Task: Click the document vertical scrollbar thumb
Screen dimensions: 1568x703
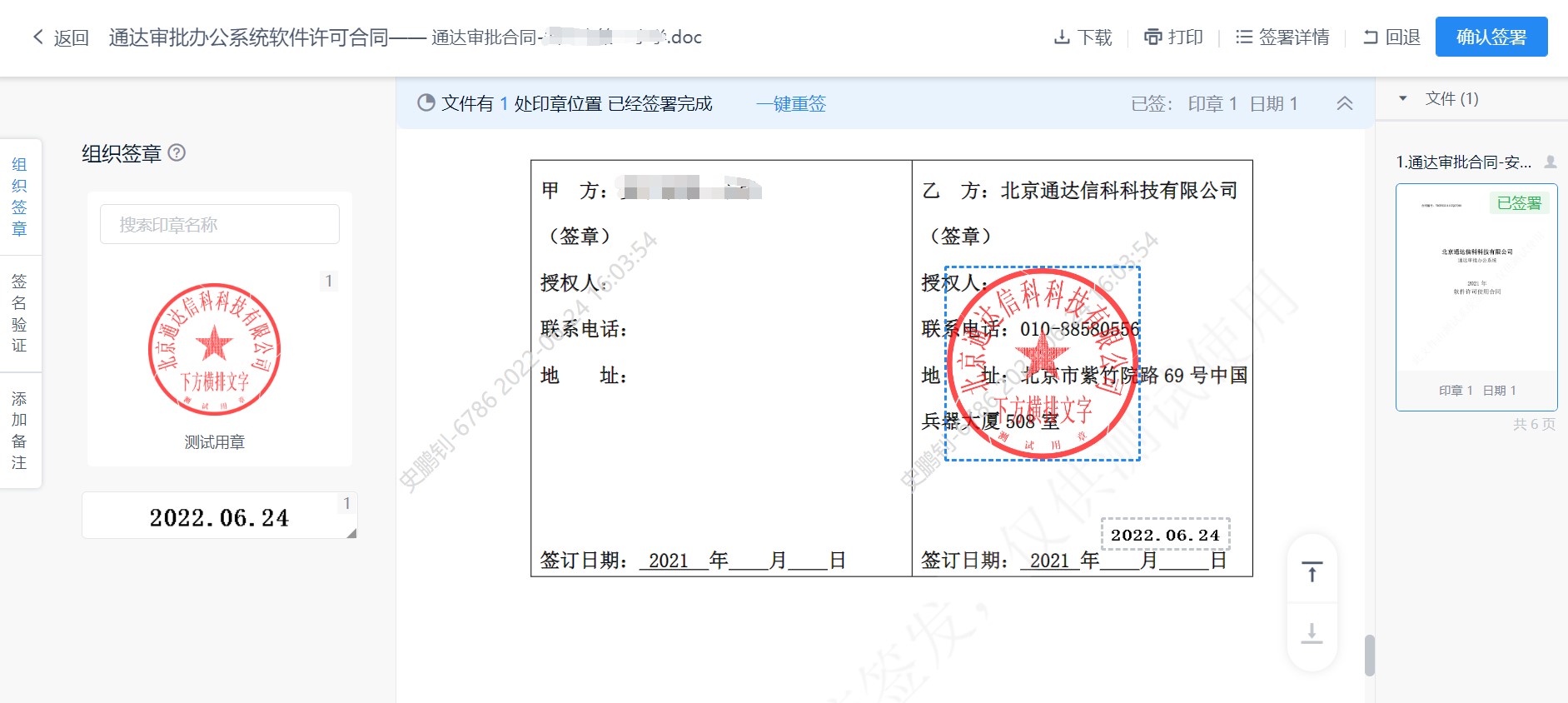Action: [x=1370, y=656]
